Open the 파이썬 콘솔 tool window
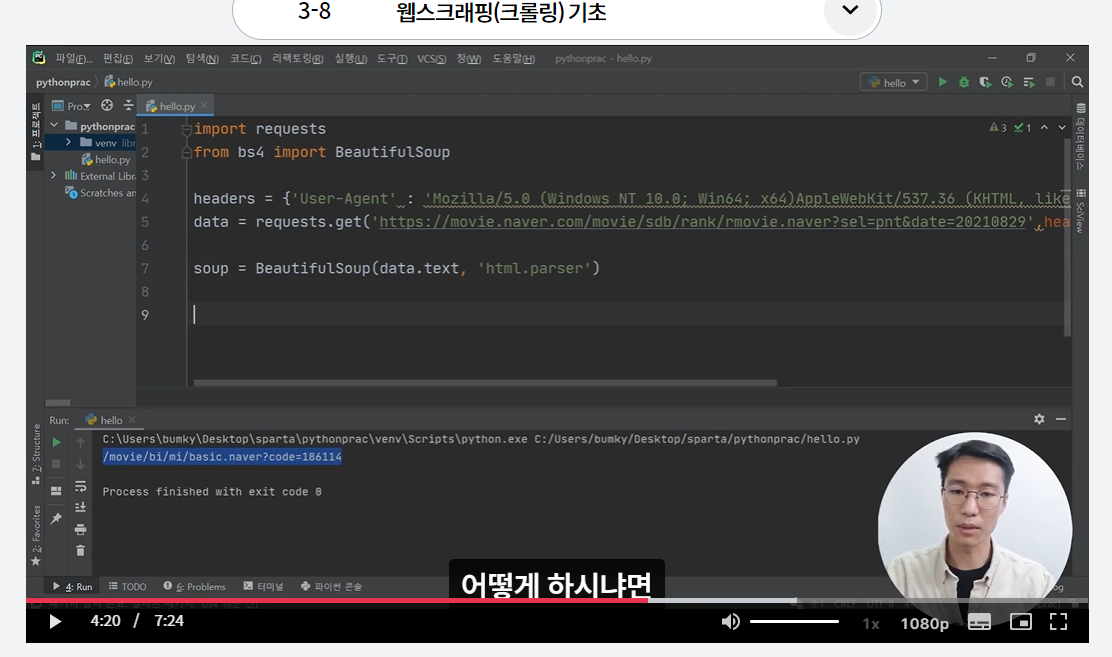1112x657 pixels. click(x=331, y=587)
